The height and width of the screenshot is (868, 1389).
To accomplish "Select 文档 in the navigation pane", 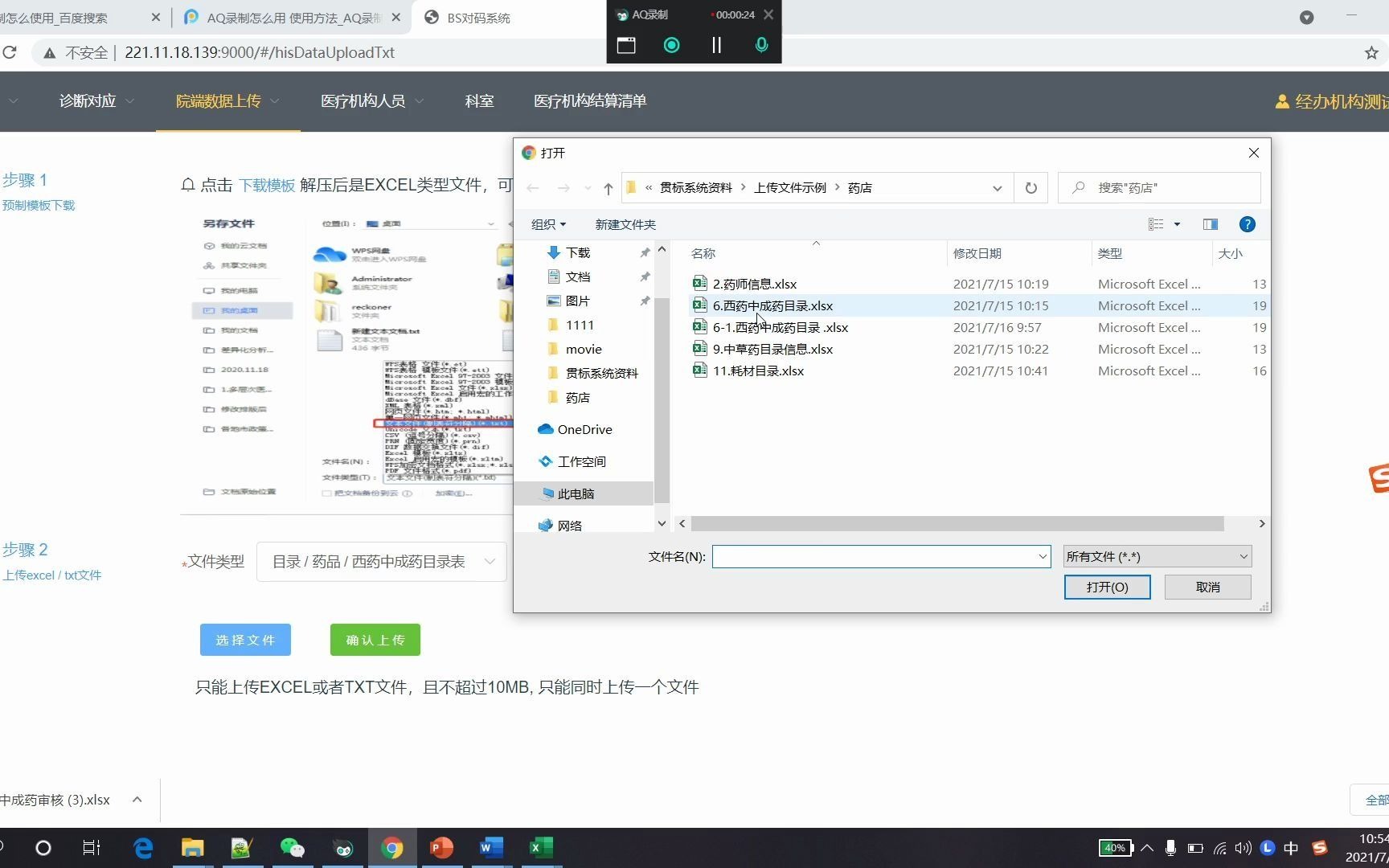I will [578, 276].
